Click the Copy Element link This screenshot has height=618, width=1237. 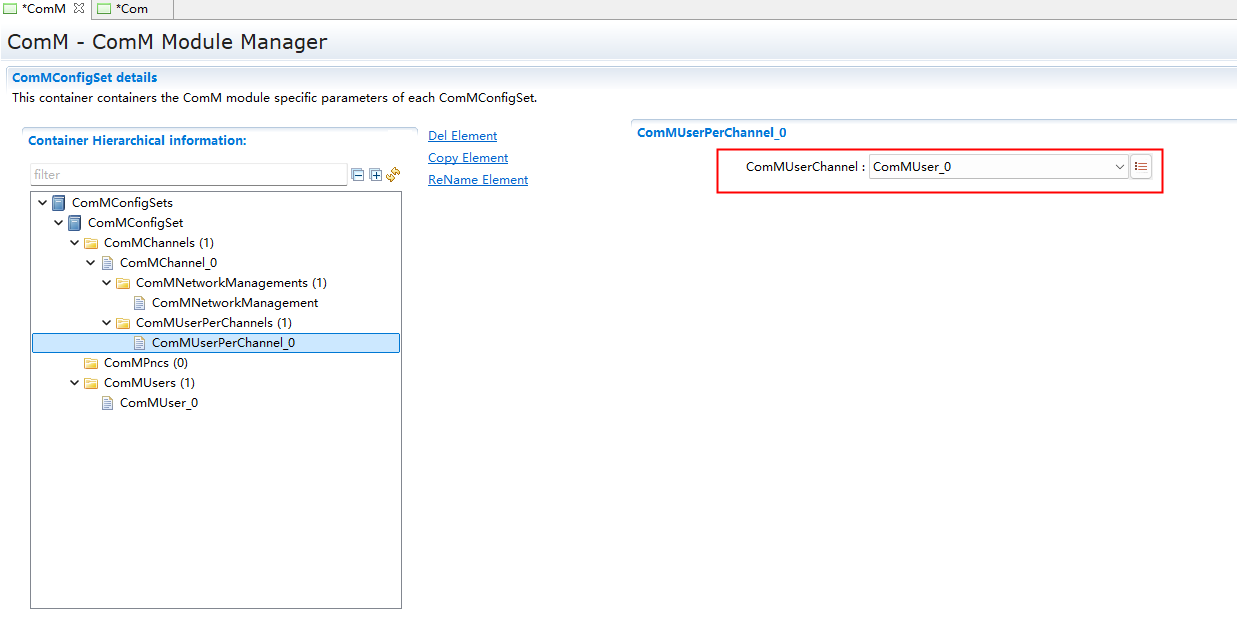468,158
